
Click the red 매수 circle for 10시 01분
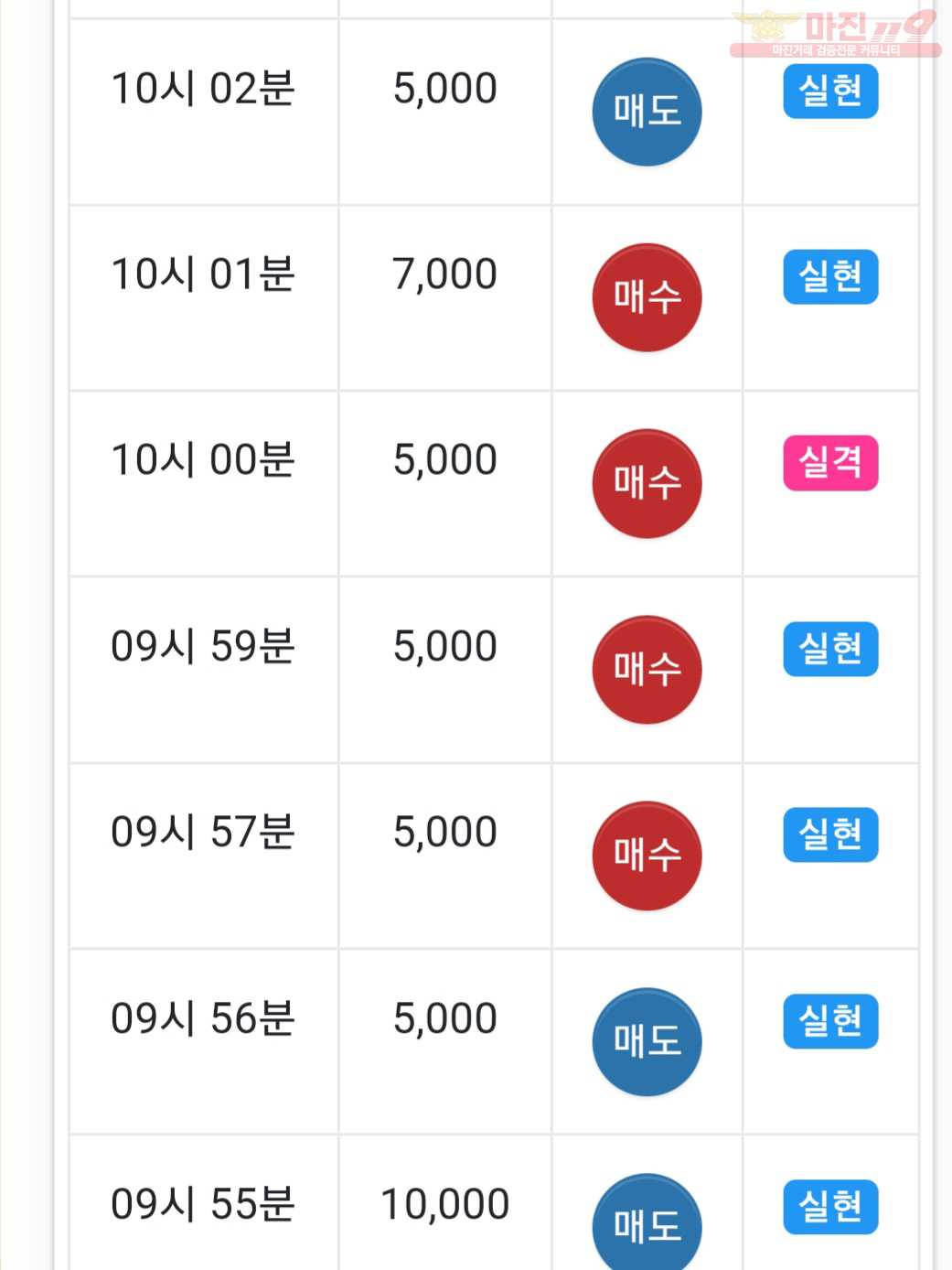tap(647, 297)
